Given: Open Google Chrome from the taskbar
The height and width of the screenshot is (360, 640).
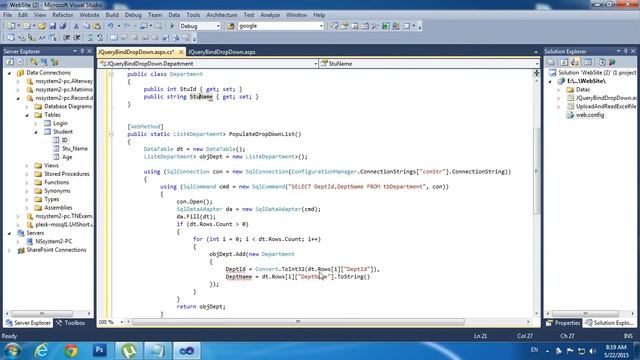Looking at the screenshot, I should point(71,351).
